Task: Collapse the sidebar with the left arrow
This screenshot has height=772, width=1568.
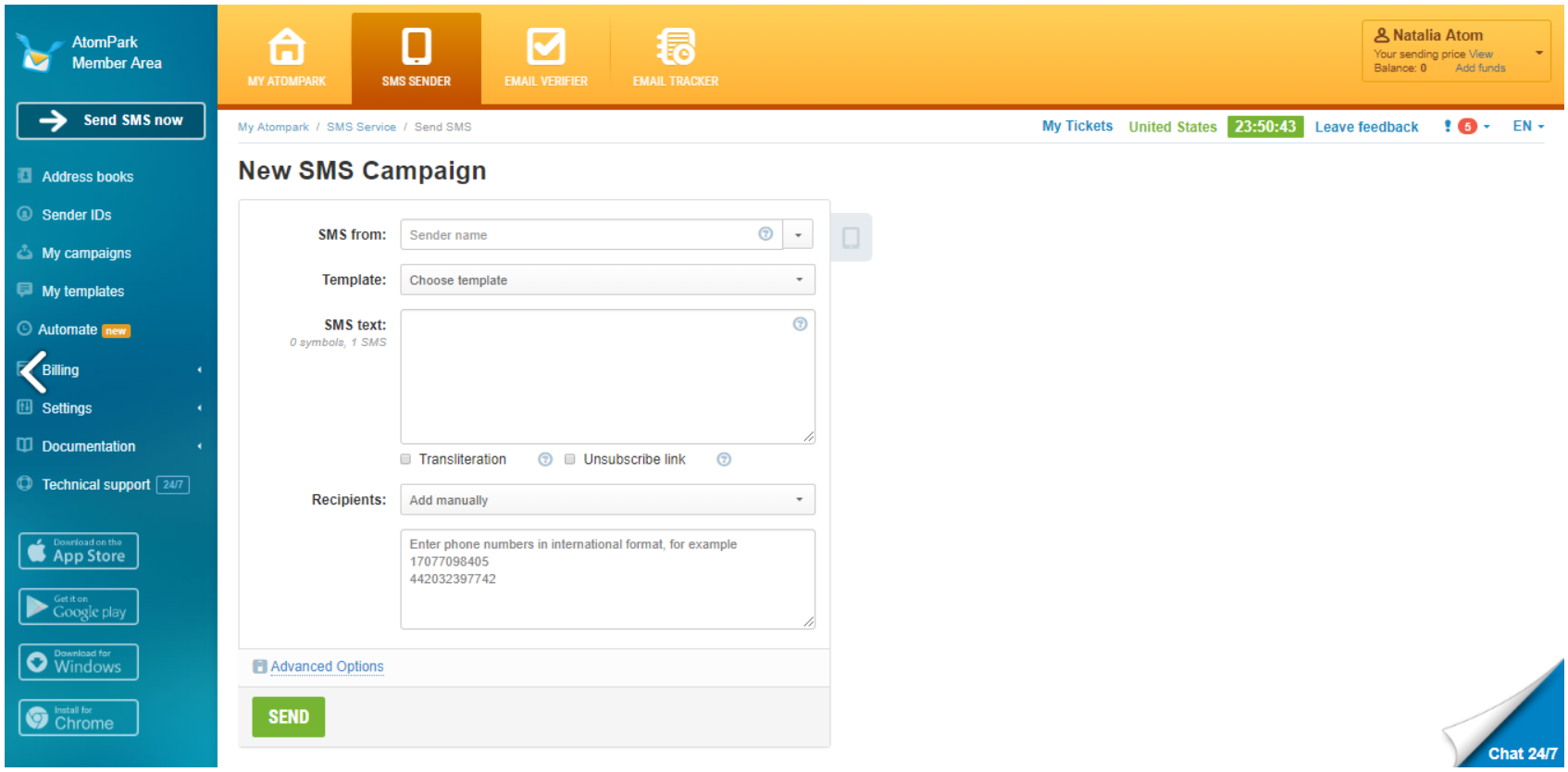Action: click(32, 372)
